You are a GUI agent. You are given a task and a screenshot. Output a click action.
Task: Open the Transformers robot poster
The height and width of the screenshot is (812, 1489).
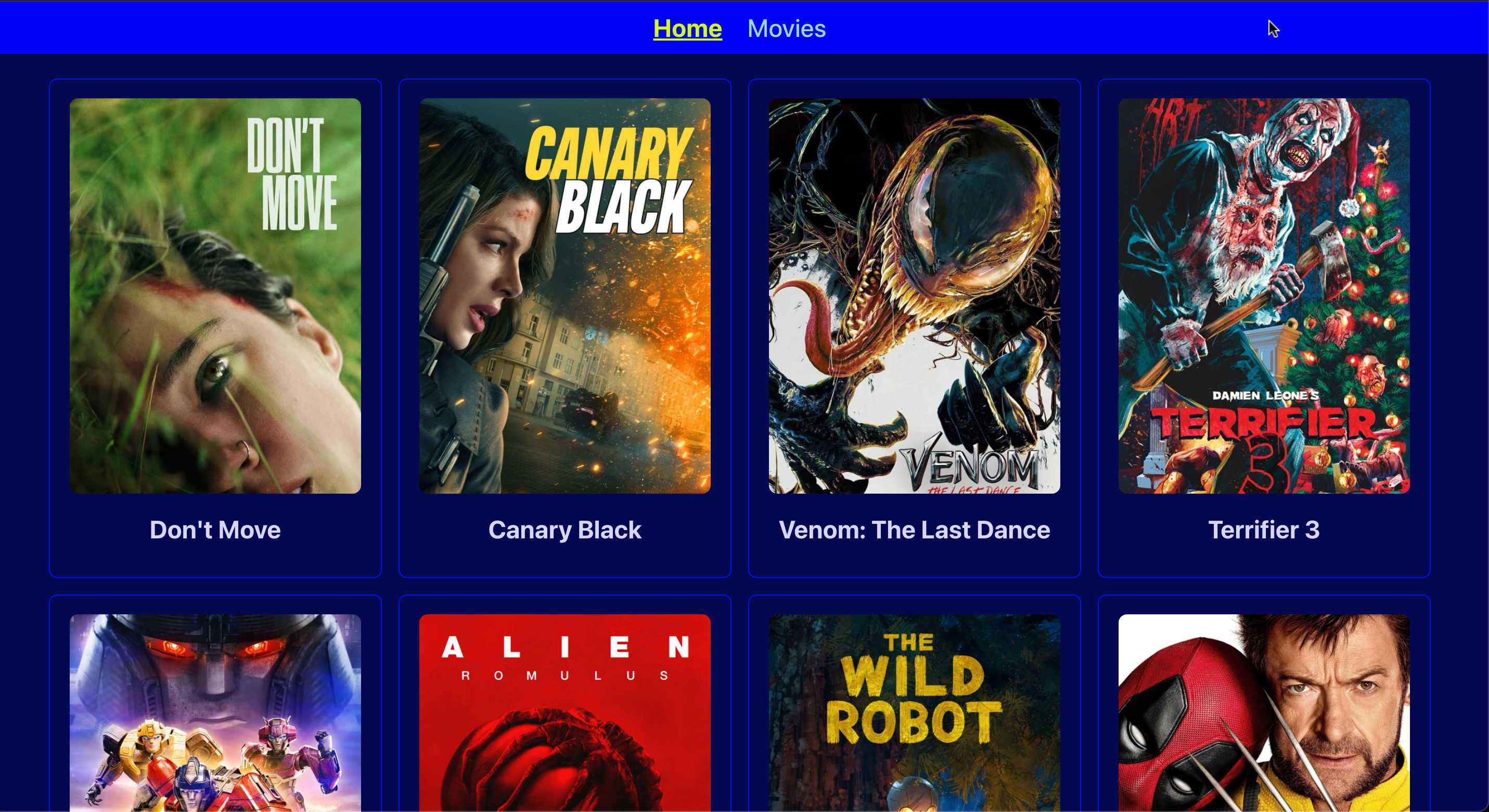215,714
